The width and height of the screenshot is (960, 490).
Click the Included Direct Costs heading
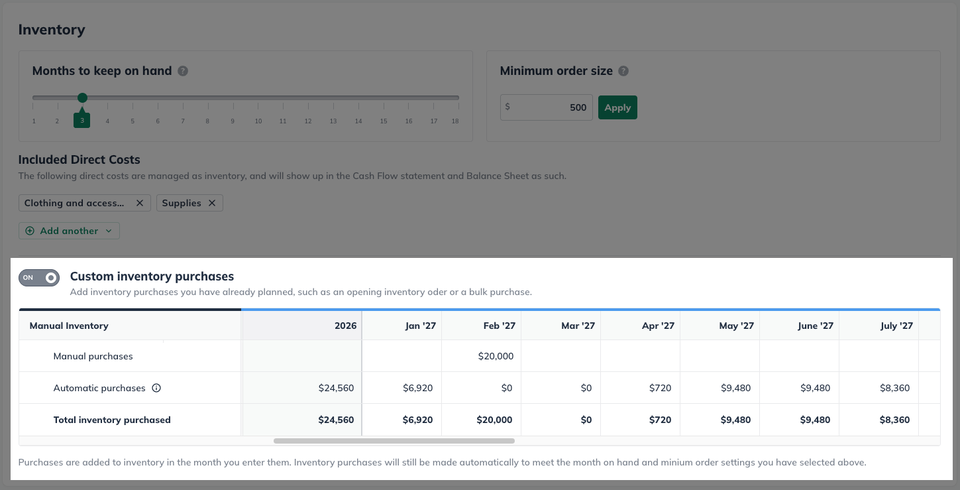coord(79,159)
